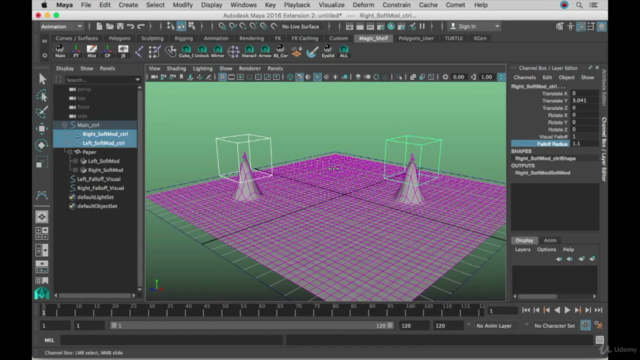This screenshot has width=640, height=360.
Task: Click the Outliner horizontal scrollbar
Action: coord(95,296)
